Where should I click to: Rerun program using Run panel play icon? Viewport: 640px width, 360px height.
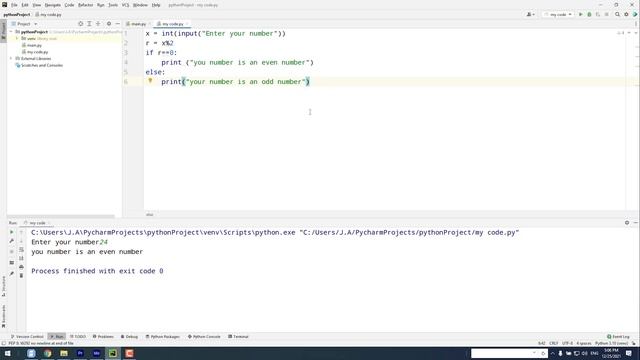point(11,232)
